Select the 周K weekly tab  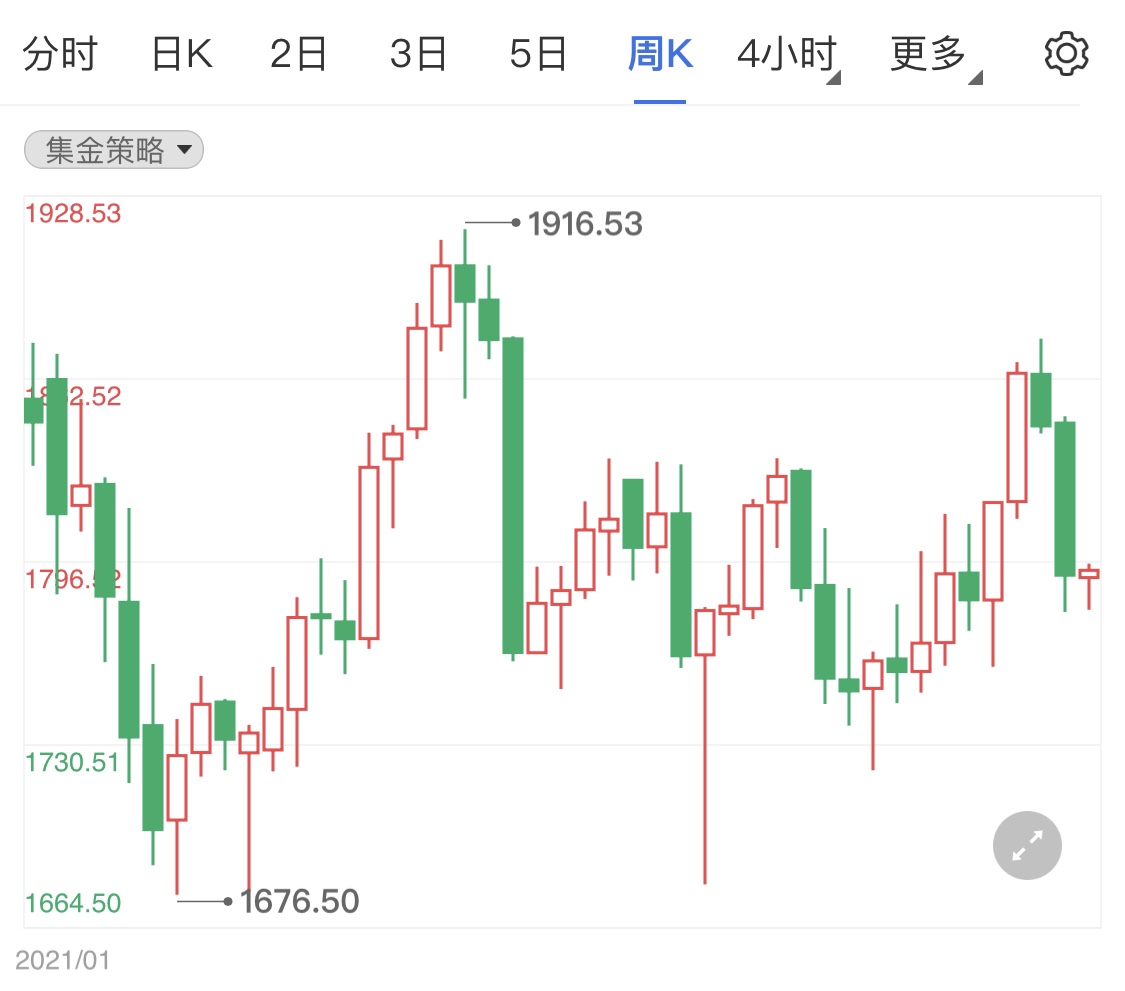click(660, 54)
